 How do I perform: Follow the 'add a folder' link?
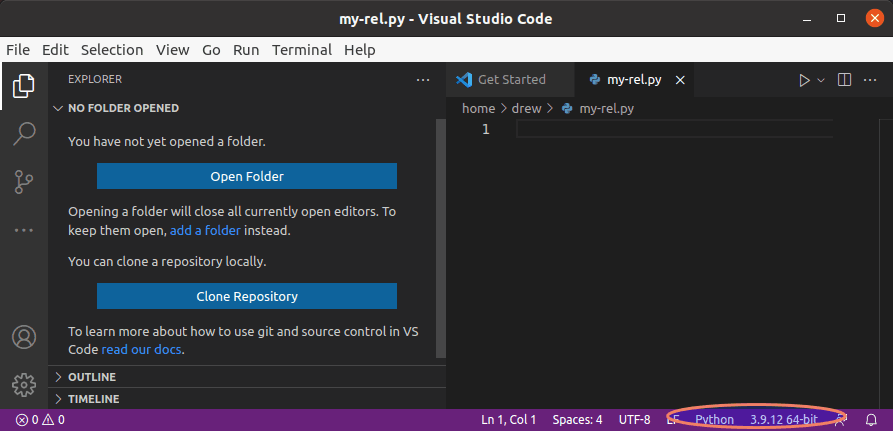(205, 230)
